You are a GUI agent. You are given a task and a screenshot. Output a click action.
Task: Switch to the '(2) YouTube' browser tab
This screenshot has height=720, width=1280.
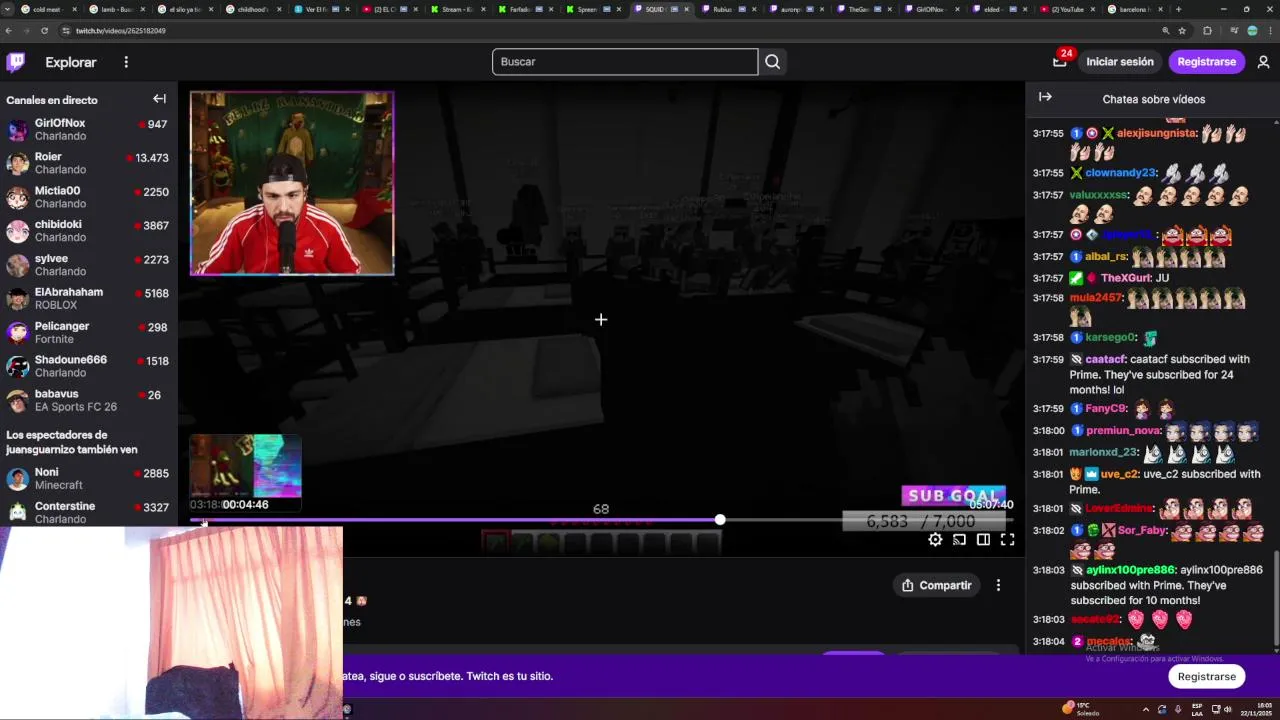1069,9
